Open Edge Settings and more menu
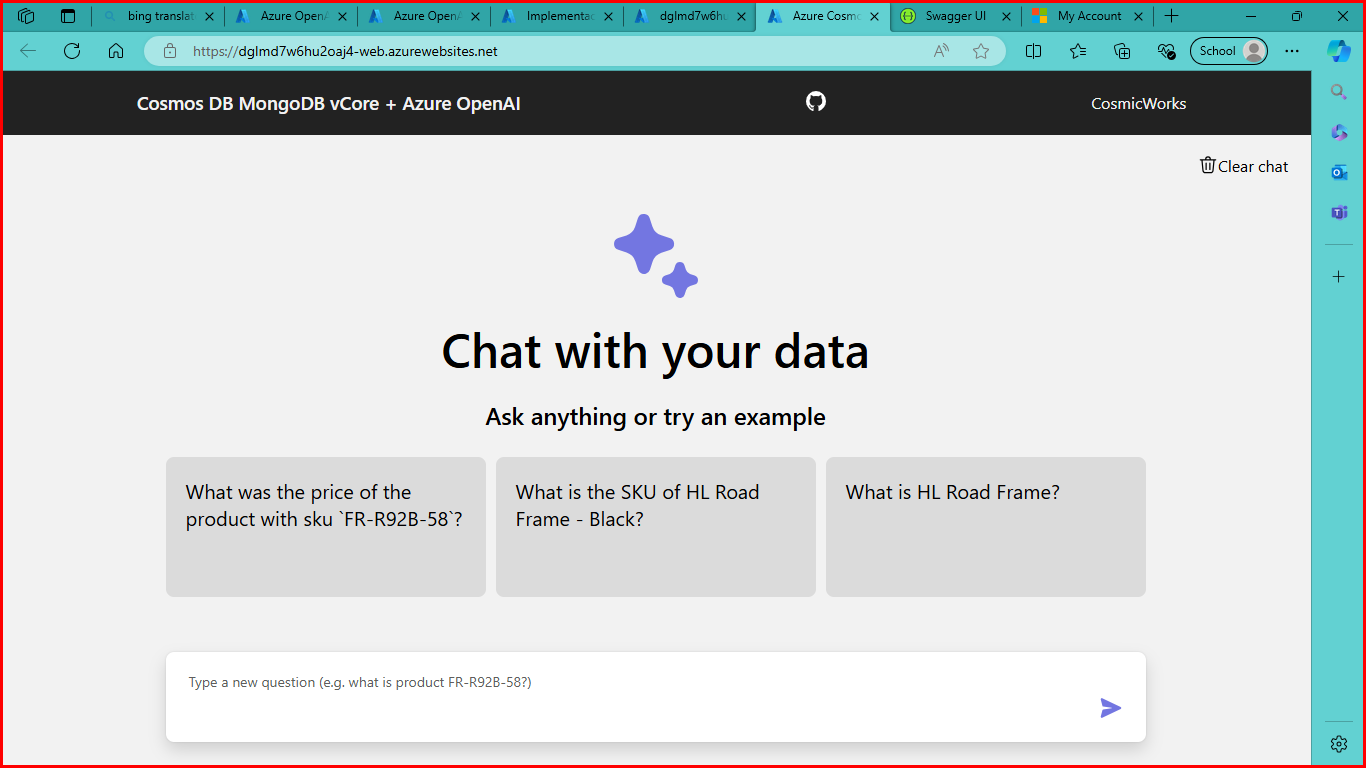Viewport: 1366px width, 768px height. coord(1292,51)
